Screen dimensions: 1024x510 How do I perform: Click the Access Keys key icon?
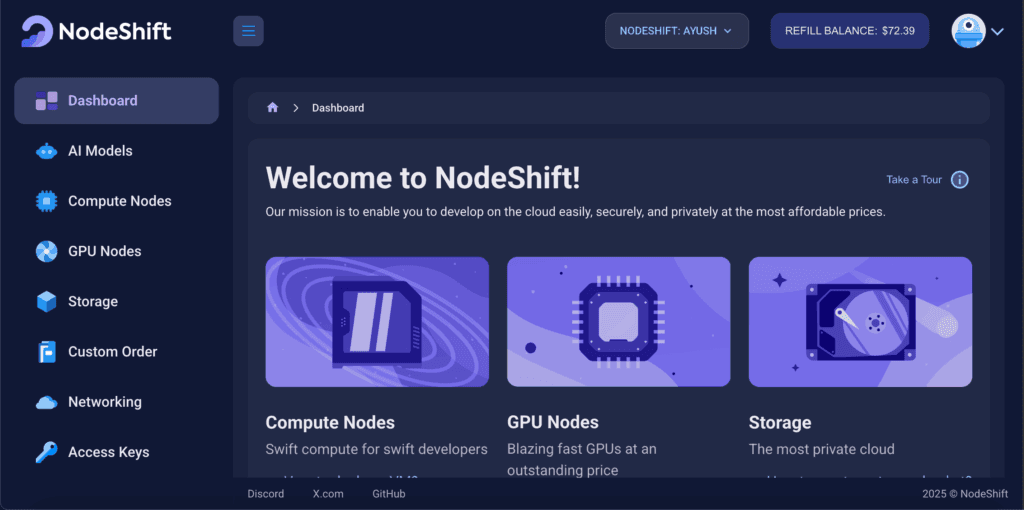(x=46, y=452)
